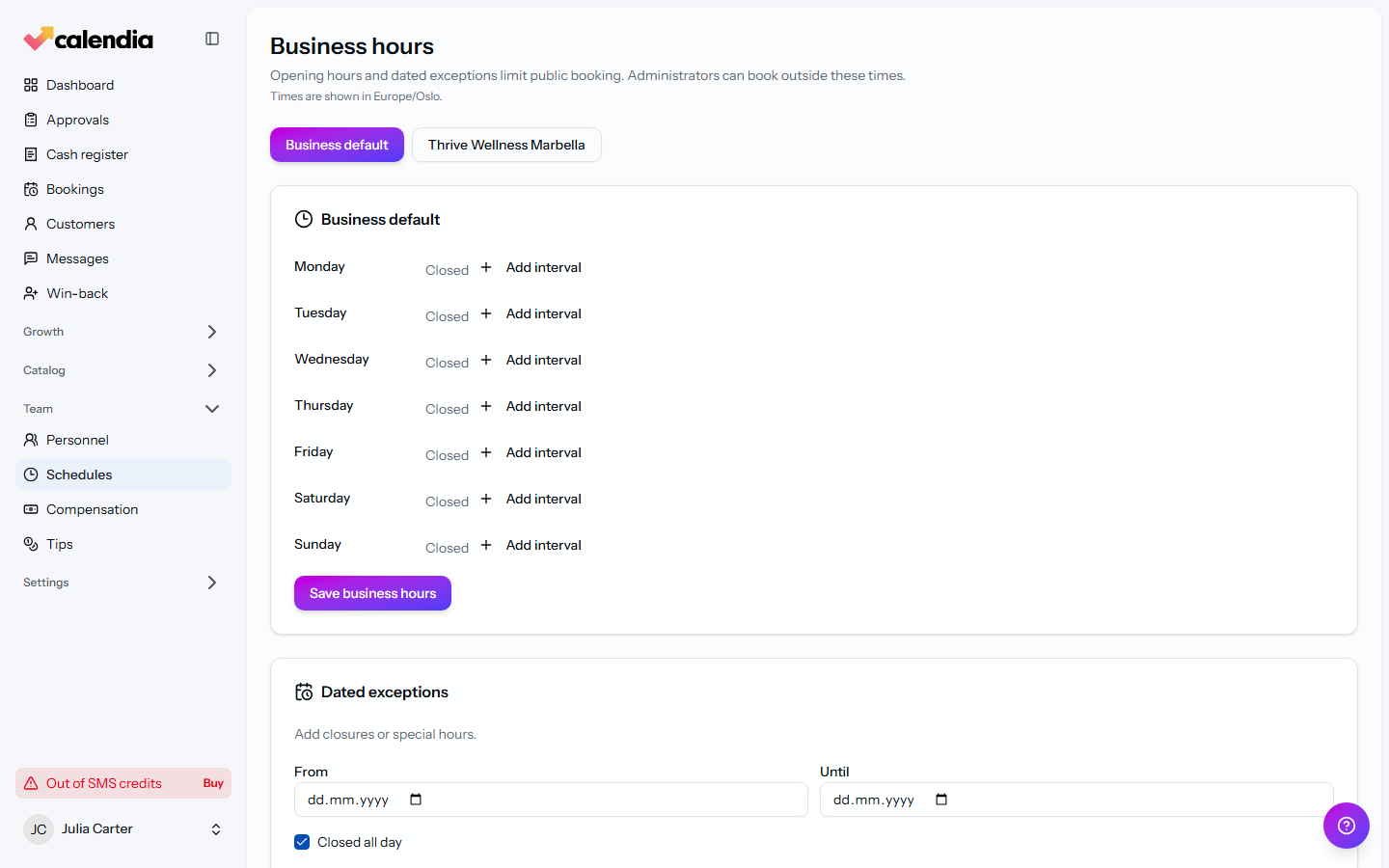Open Win-back page
The image size is (1389, 868).
point(123,293)
